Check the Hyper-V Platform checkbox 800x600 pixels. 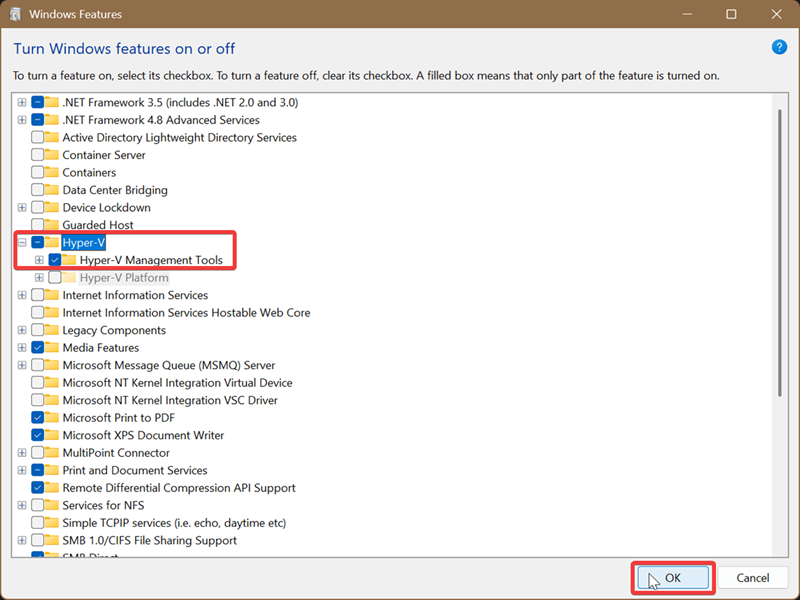[55, 277]
